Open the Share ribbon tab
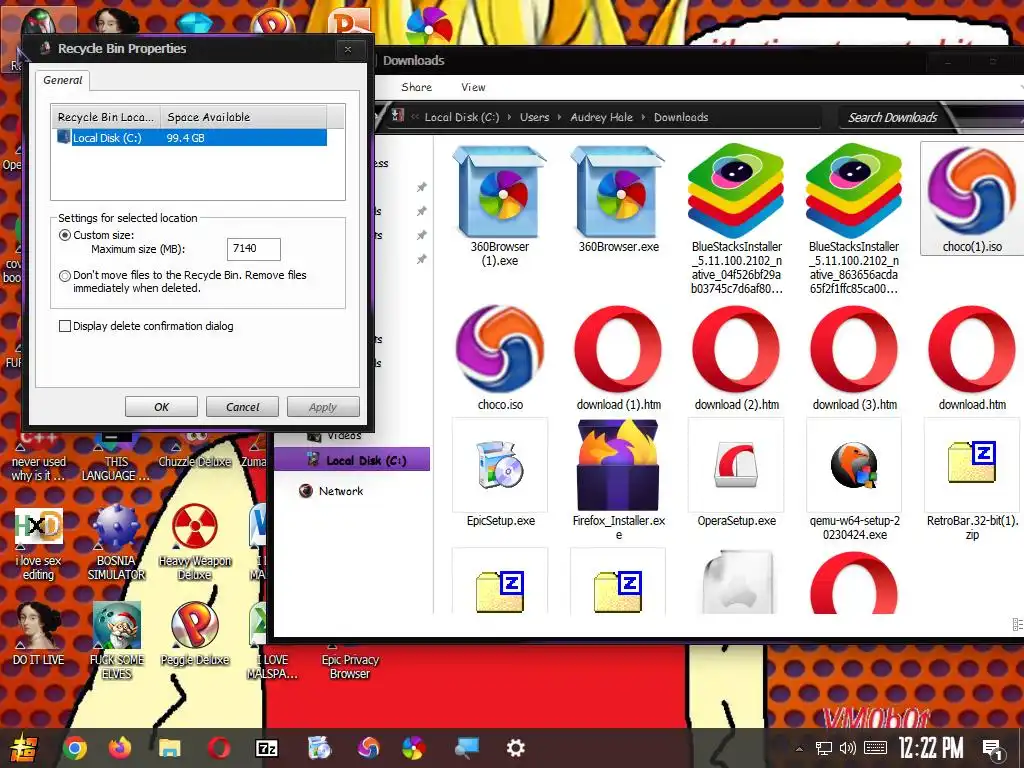Viewport: 1024px width, 768px height. tap(417, 87)
